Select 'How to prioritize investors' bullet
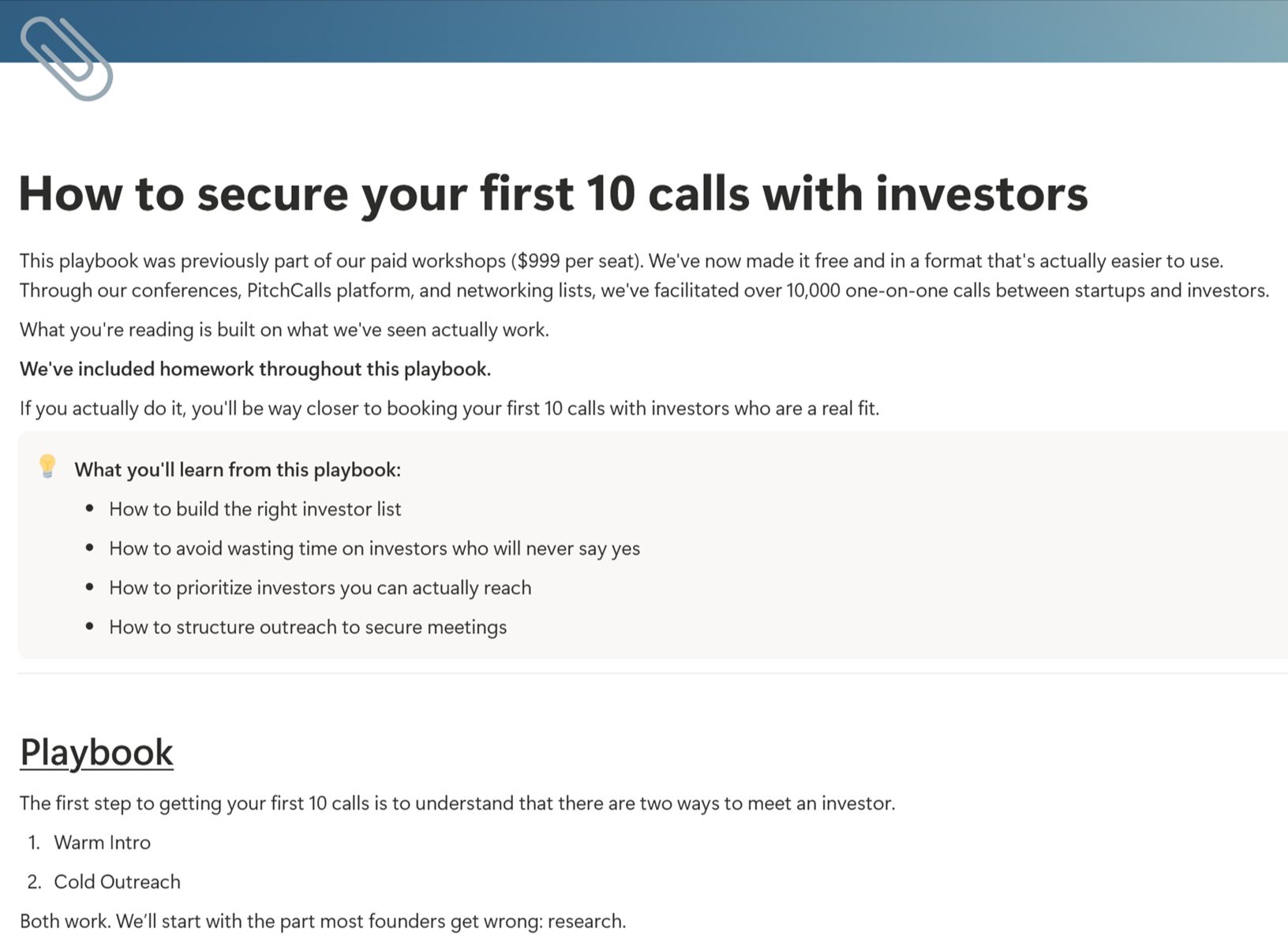The width and height of the screenshot is (1288, 947). pyautogui.click(x=320, y=588)
